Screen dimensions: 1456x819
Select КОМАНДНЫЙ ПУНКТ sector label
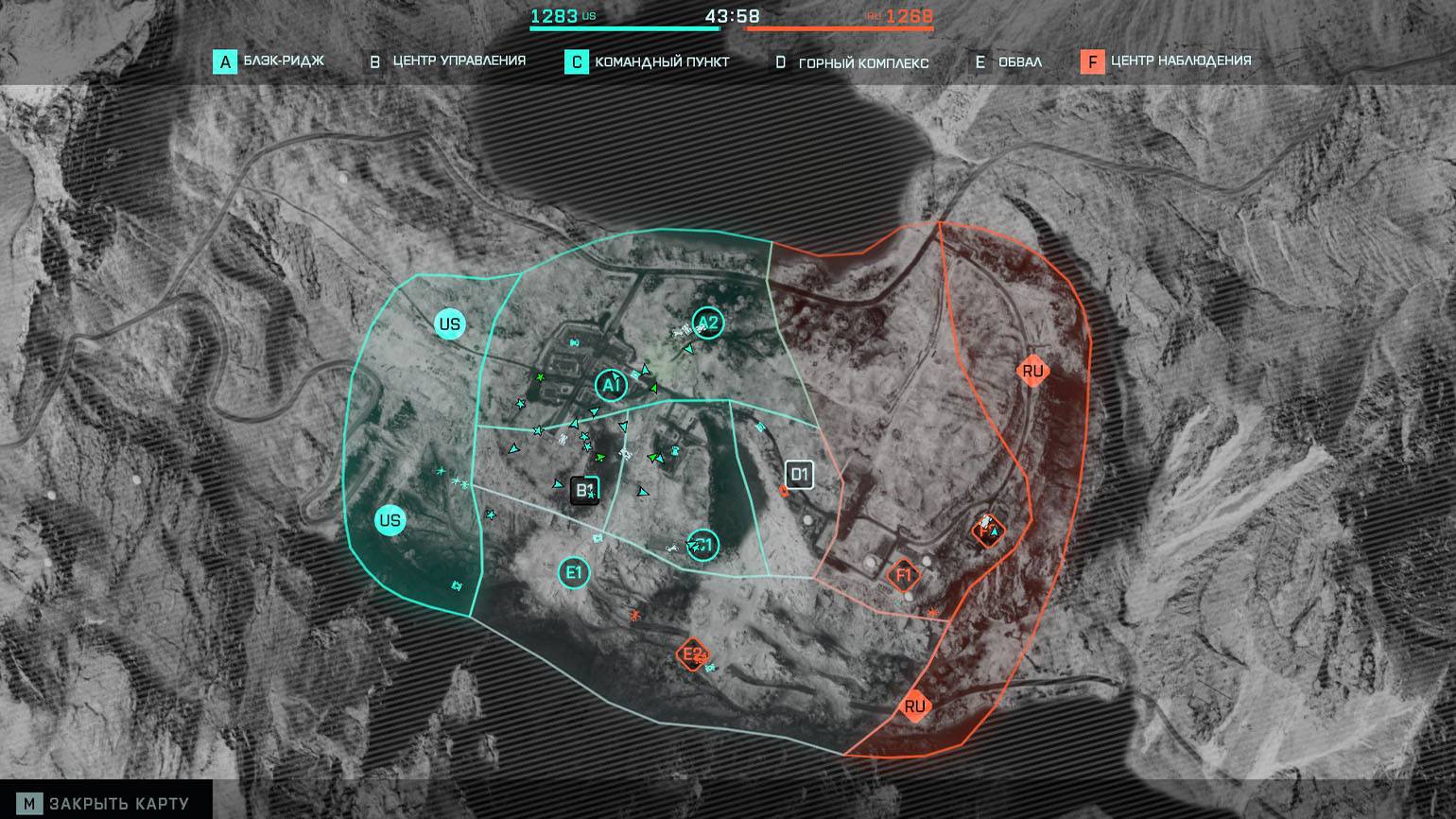pyautogui.click(x=662, y=62)
